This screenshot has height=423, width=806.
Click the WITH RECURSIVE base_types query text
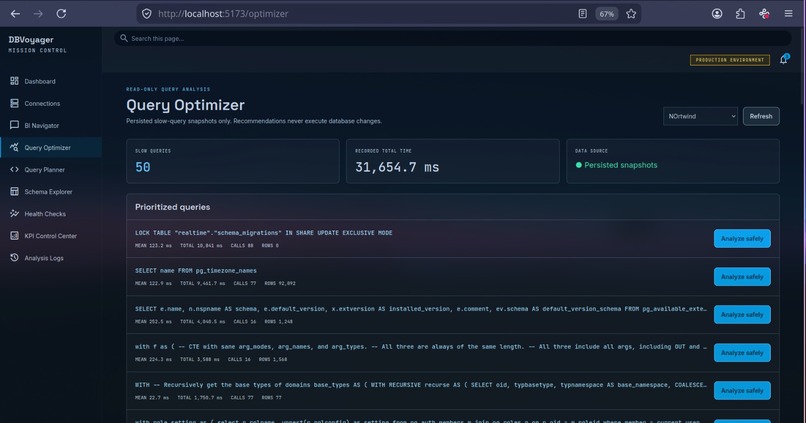(x=420, y=385)
